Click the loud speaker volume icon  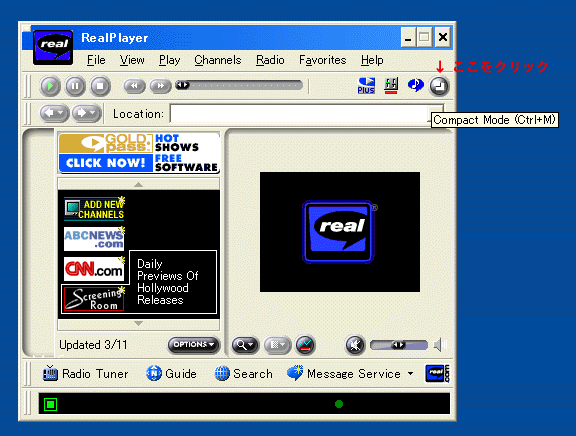(x=439, y=345)
